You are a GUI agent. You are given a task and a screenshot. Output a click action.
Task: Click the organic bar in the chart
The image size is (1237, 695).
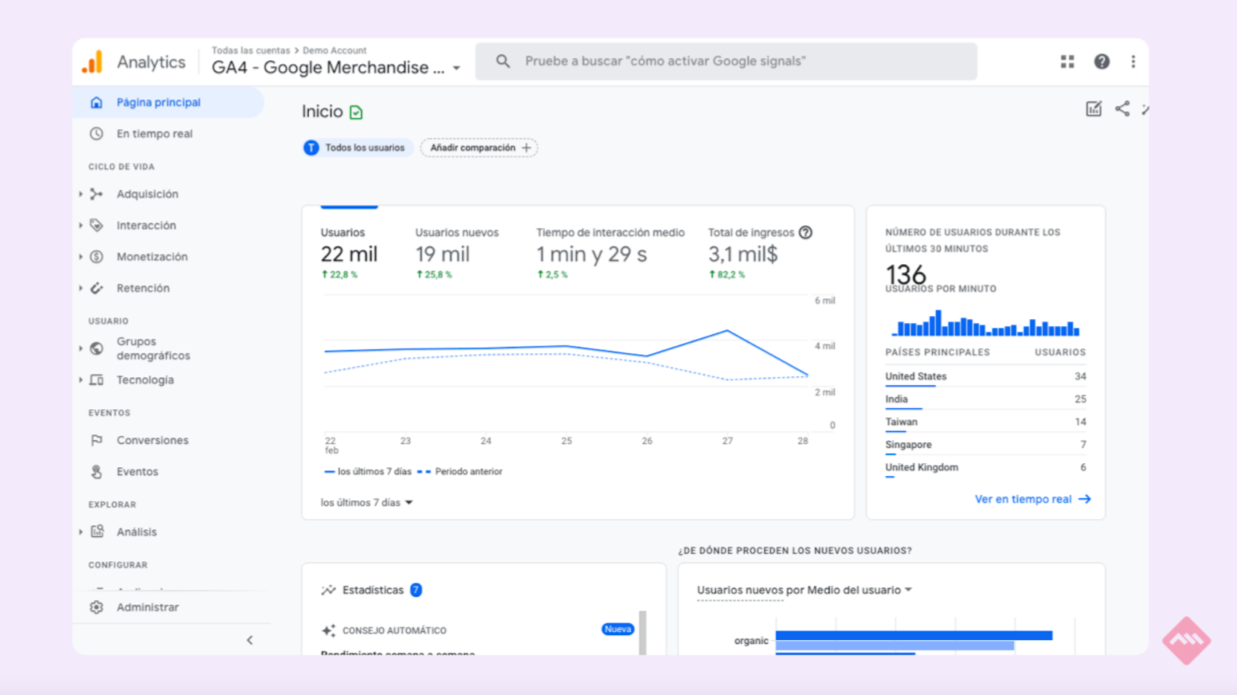click(914, 636)
